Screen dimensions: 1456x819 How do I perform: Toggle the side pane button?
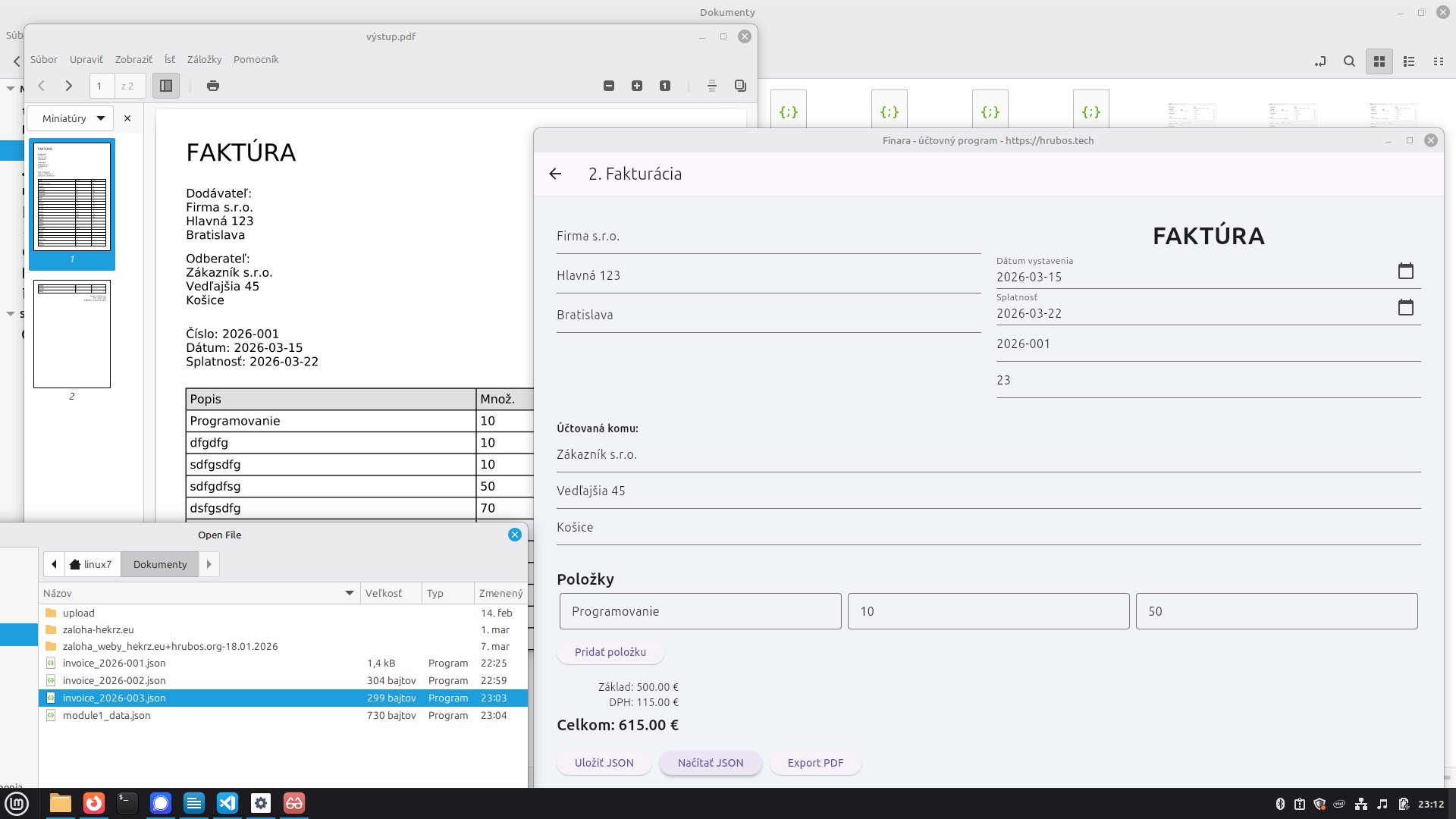pos(166,86)
